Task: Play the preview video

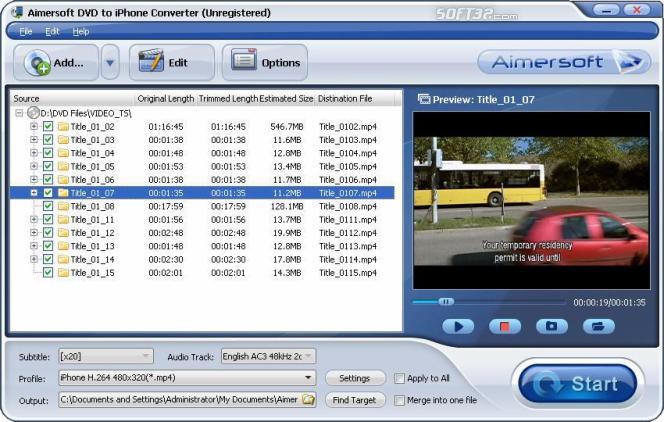Action: click(458, 326)
